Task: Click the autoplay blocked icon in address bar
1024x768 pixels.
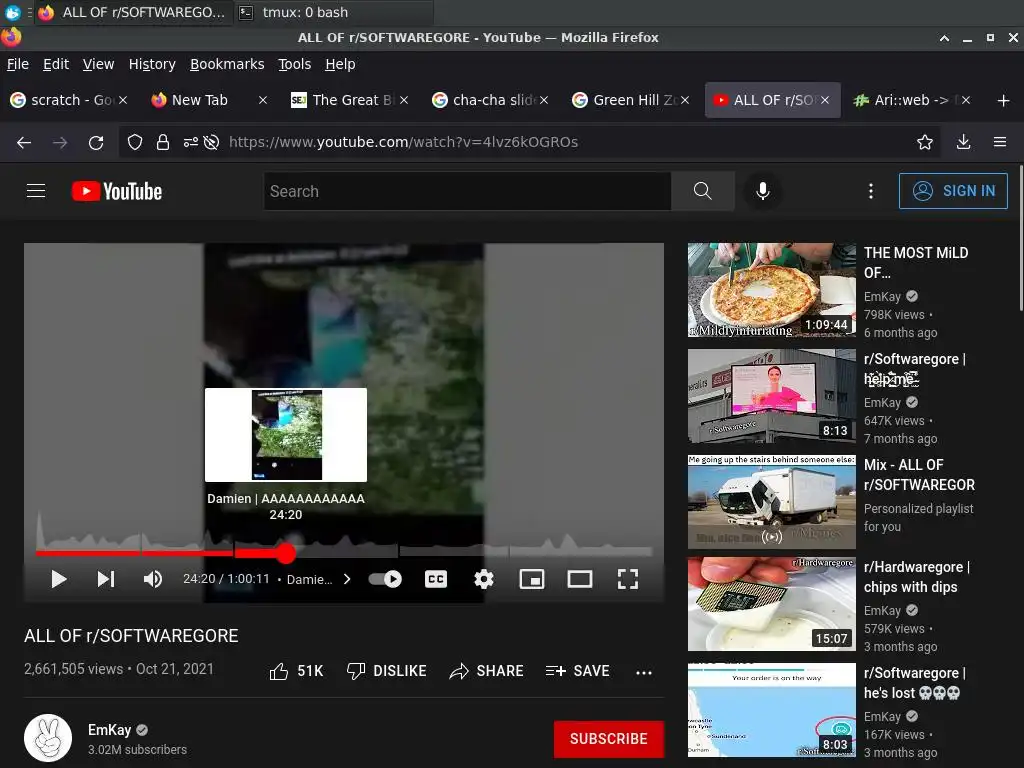Action: click(211, 142)
